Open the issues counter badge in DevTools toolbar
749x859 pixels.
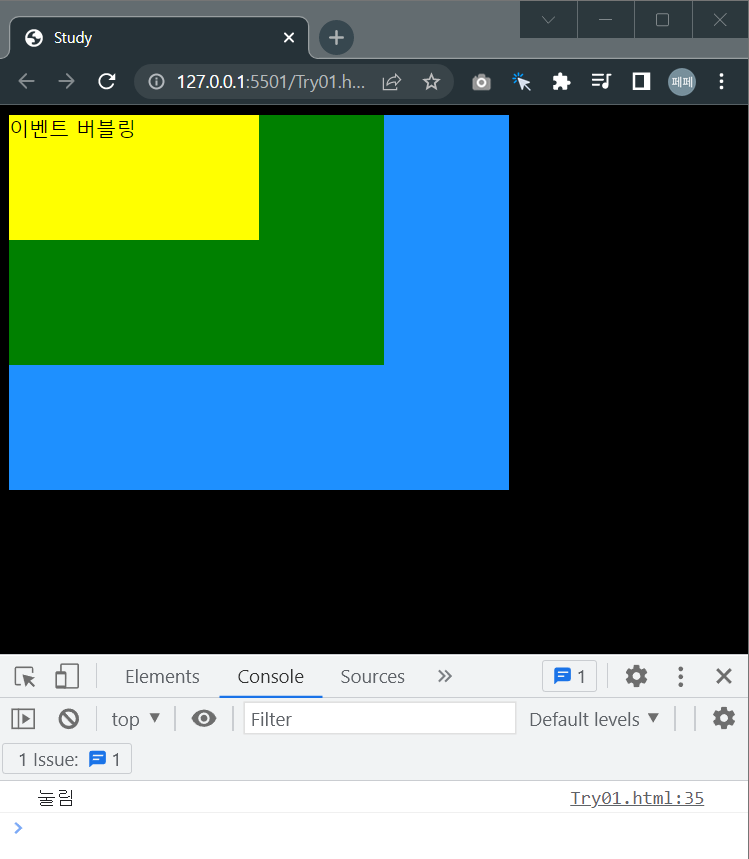point(569,677)
